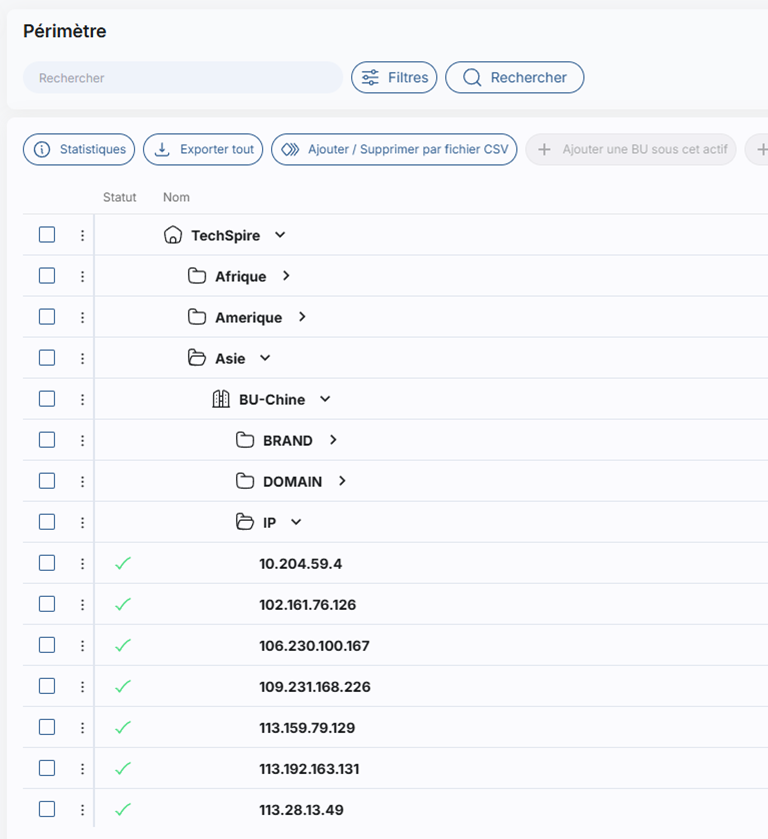The height and width of the screenshot is (839, 768).
Task: Click green checkmark status of 113.28.13.49
Action: [x=123, y=810]
